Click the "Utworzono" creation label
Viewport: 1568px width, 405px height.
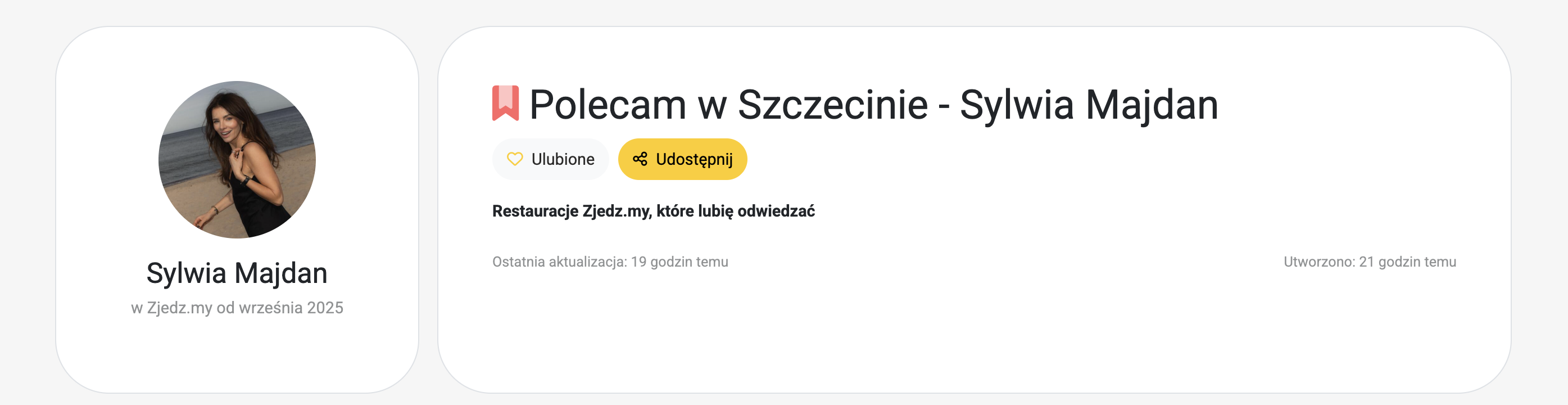tap(1318, 262)
